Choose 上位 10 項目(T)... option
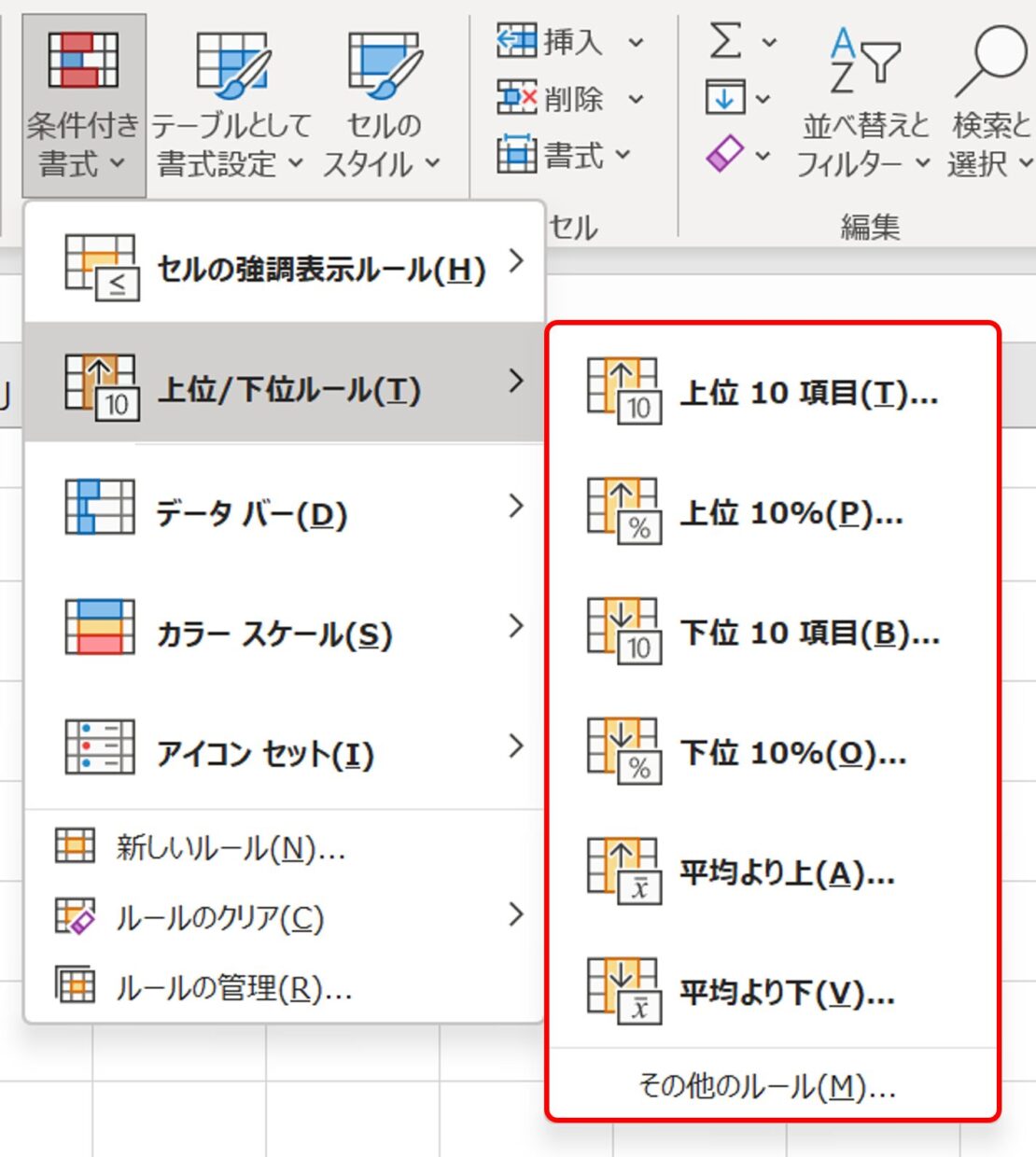Image resolution: width=1036 pixels, height=1157 pixels. (773, 391)
